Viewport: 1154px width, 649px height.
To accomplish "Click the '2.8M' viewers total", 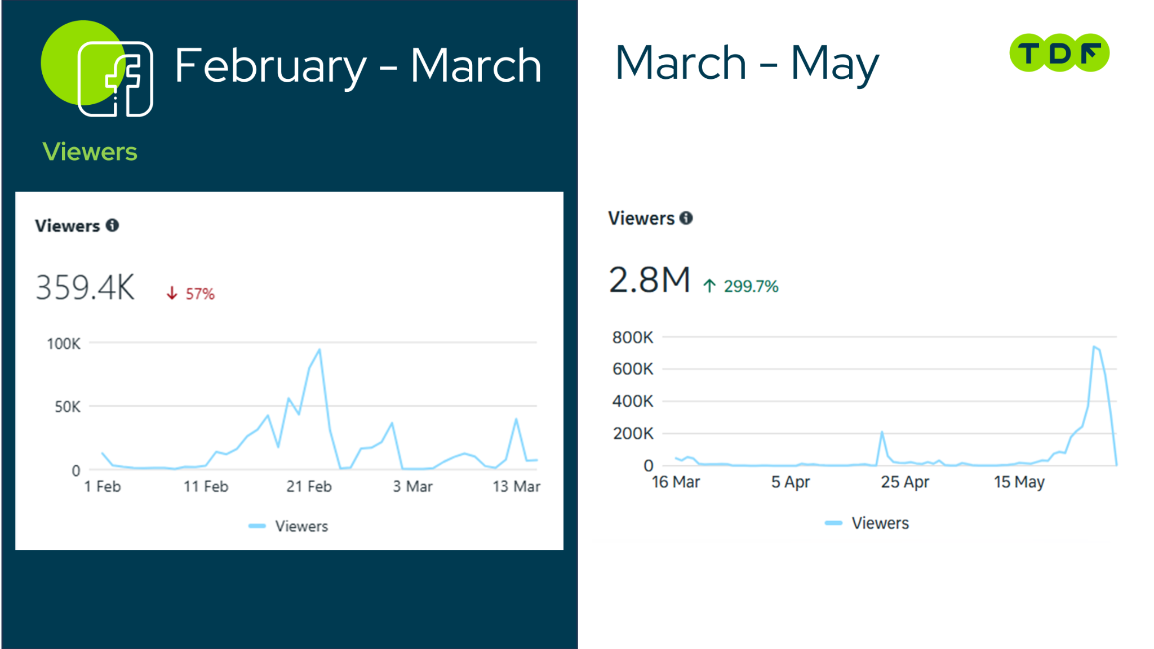I will 649,280.
